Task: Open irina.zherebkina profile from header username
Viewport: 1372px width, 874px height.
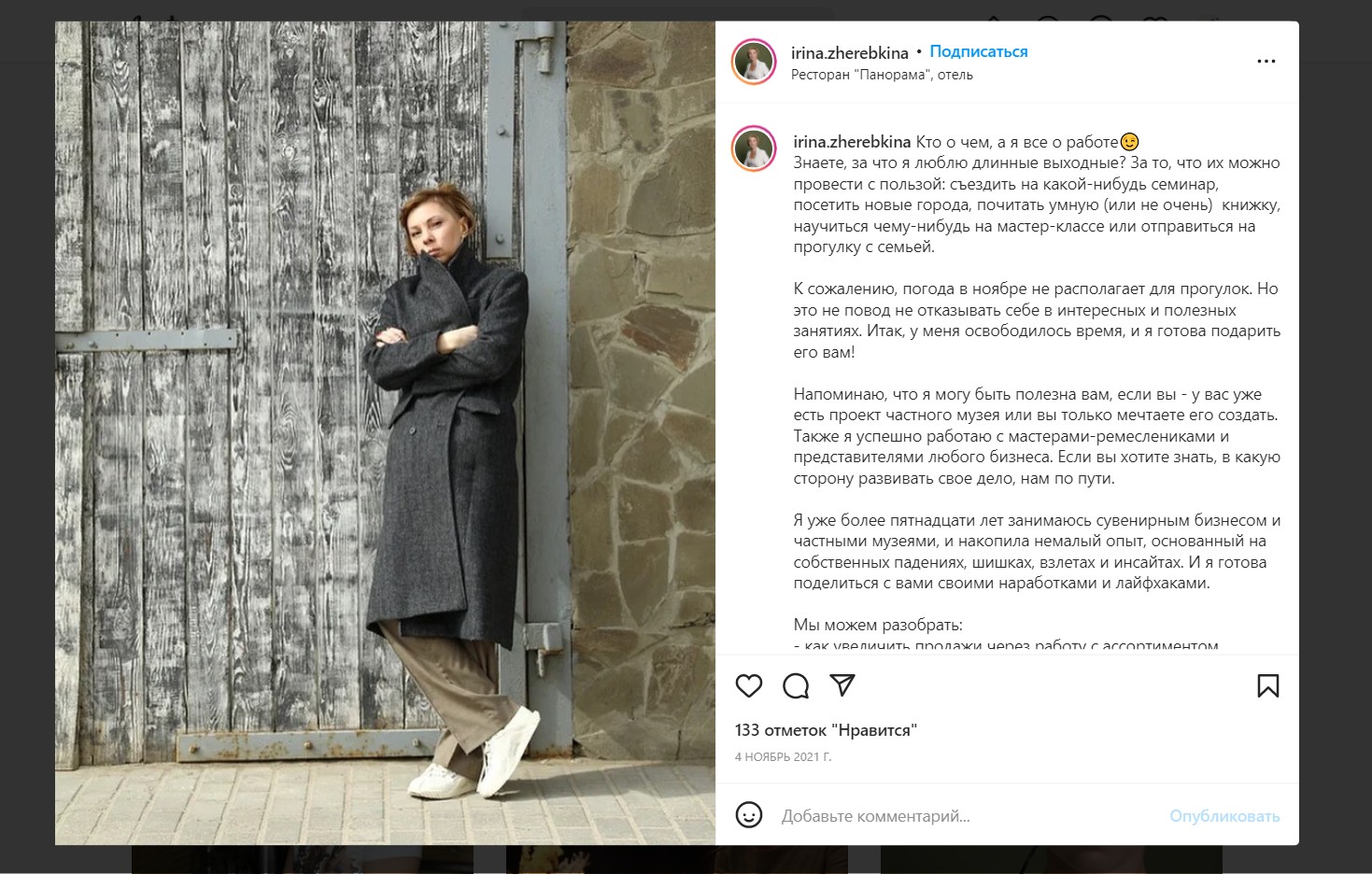Action: (850, 53)
